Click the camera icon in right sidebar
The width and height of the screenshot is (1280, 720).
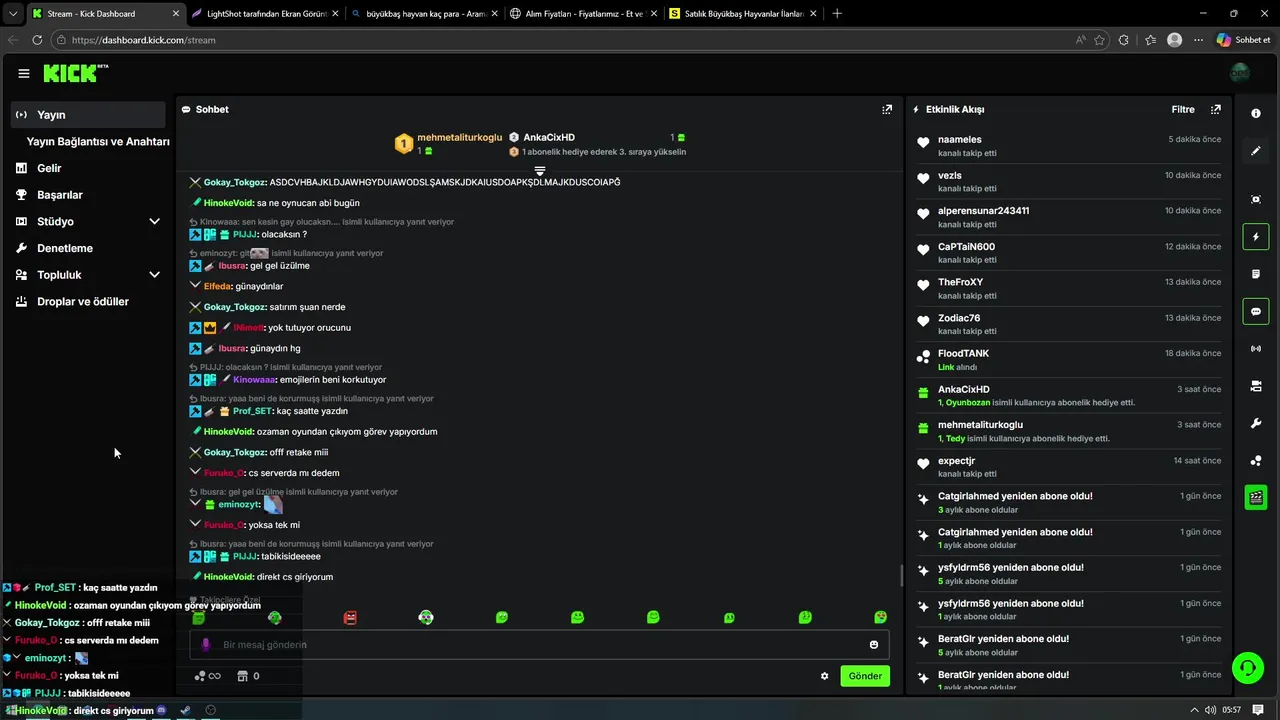(x=1256, y=386)
